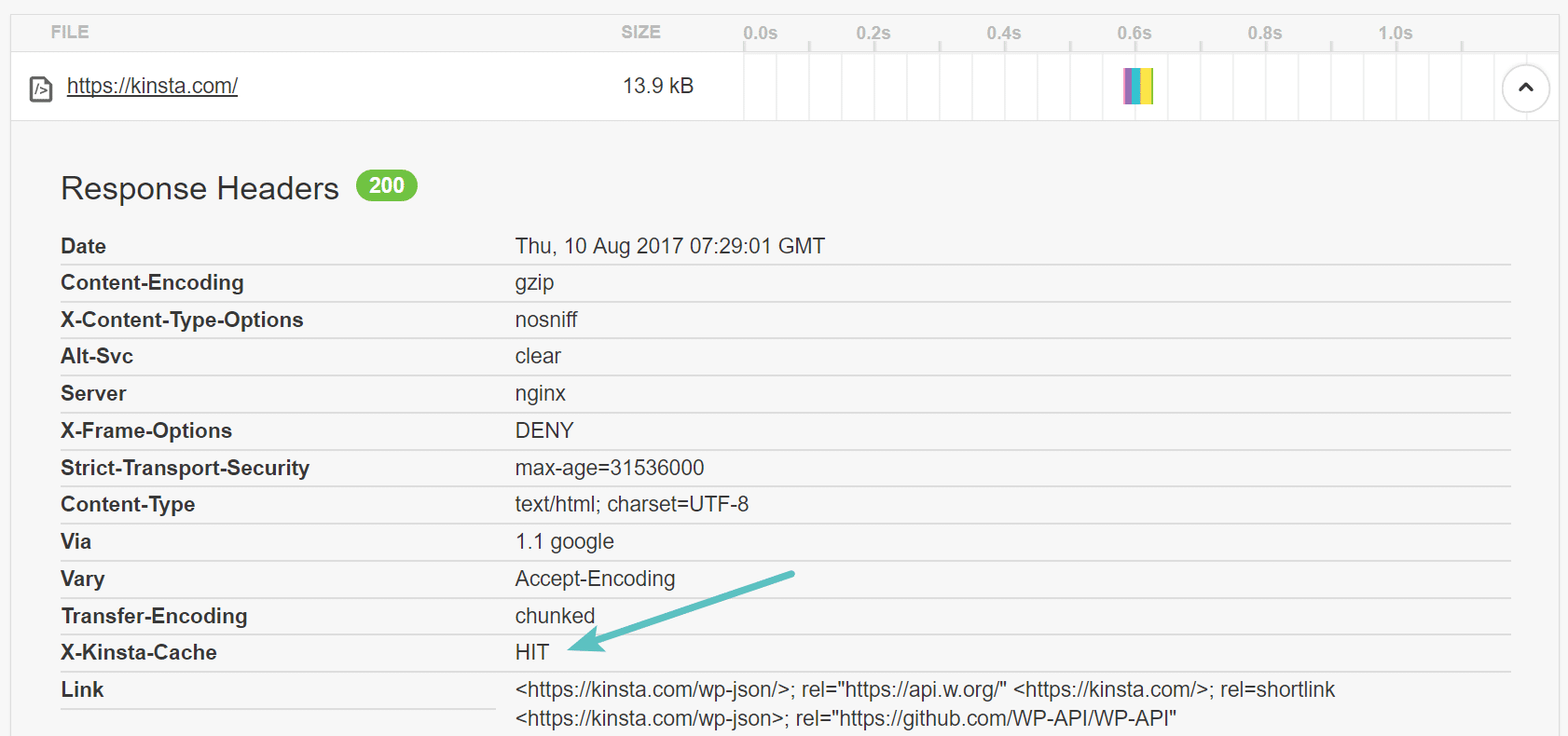Select the '1.1 google' value
This screenshot has height=736, width=1568.
564,542
